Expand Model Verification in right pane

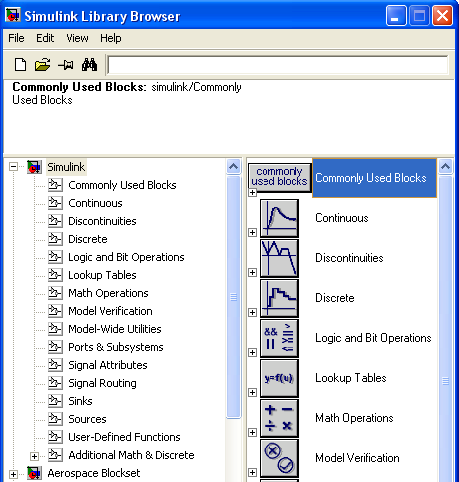point(252,472)
